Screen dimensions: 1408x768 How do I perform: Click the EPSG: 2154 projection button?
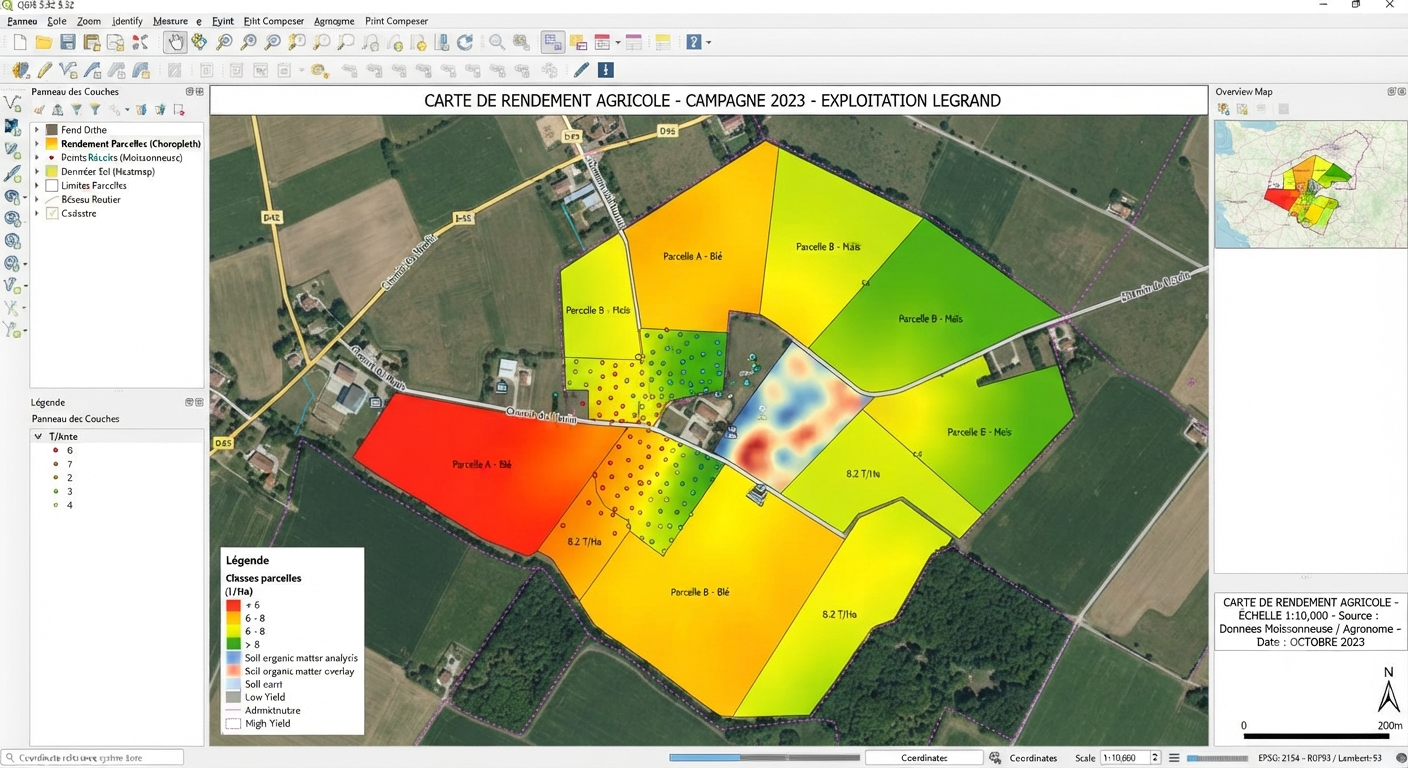(x=1320, y=758)
